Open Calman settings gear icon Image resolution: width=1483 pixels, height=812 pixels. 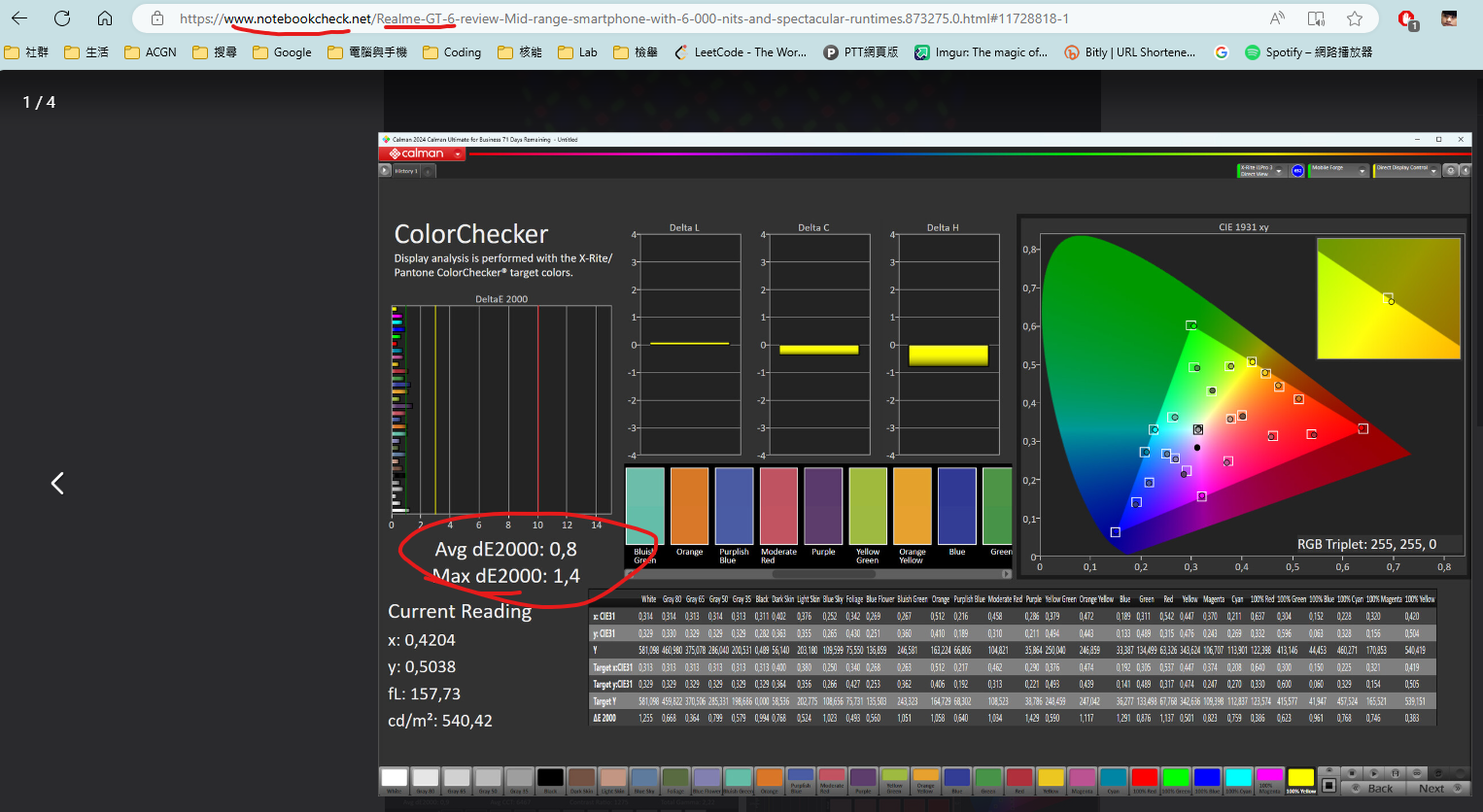(x=1450, y=171)
